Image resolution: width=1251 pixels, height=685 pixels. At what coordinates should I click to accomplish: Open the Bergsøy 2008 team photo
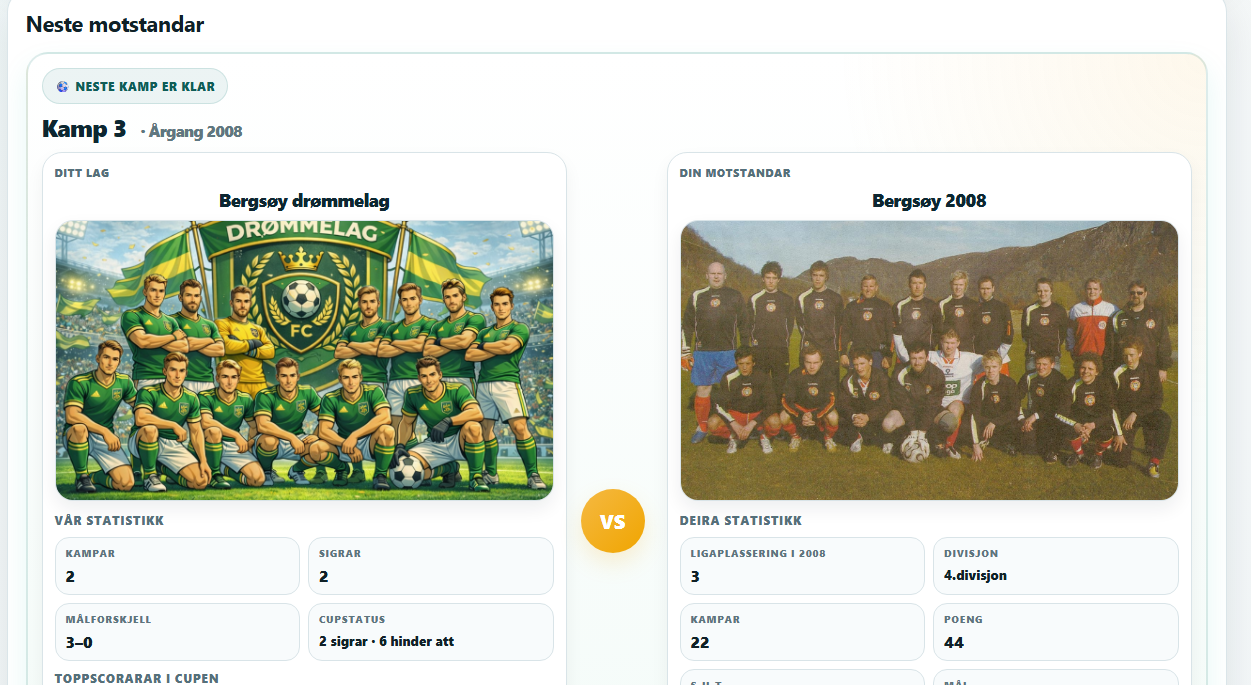(929, 360)
